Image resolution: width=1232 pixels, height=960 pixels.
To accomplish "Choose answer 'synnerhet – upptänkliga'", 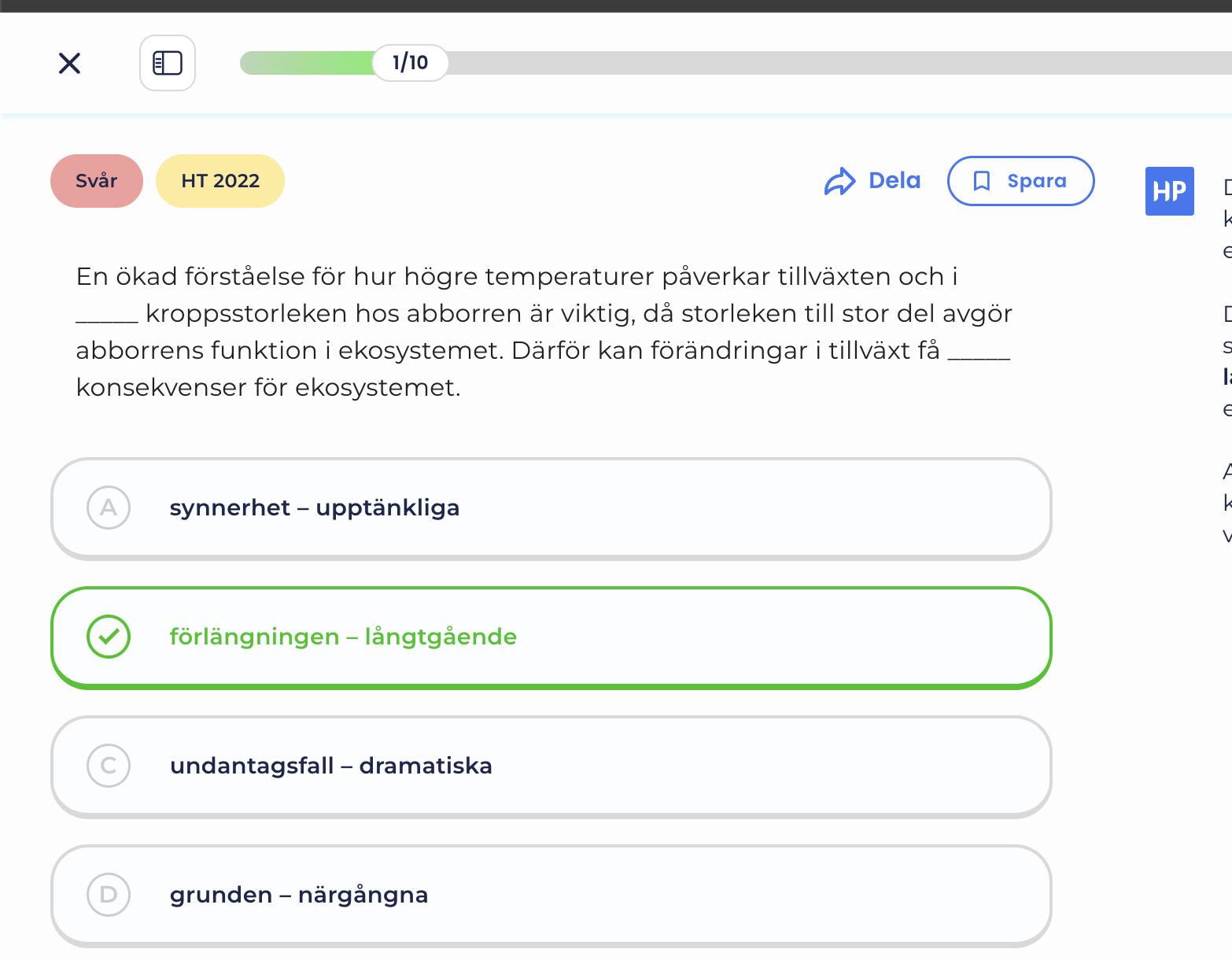I will 551,508.
